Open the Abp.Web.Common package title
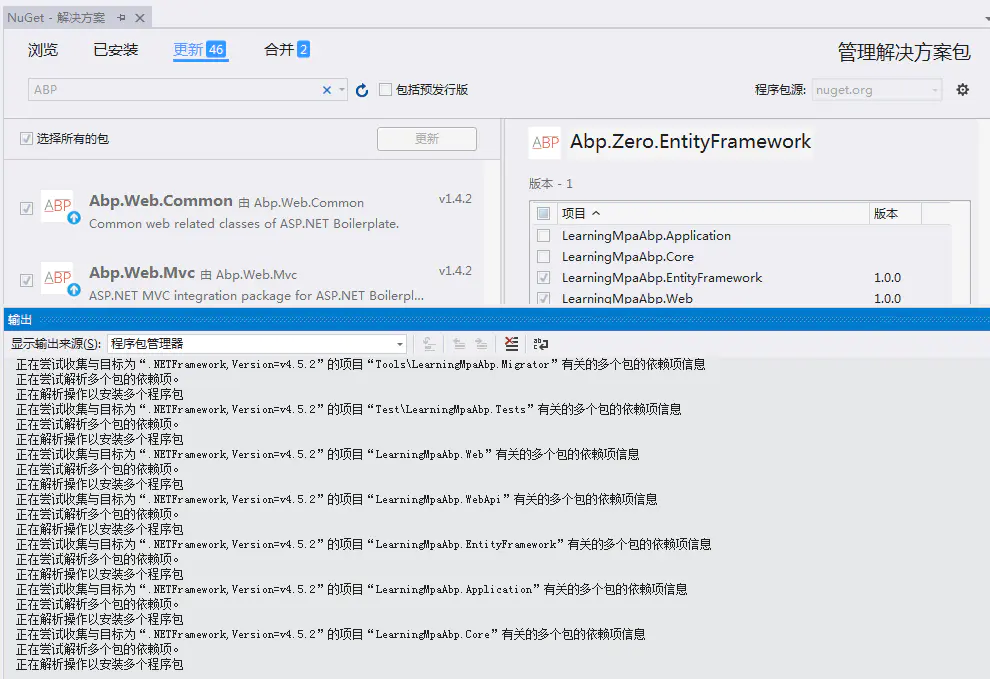This screenshot has height=679, width=990. pos(161,201)
